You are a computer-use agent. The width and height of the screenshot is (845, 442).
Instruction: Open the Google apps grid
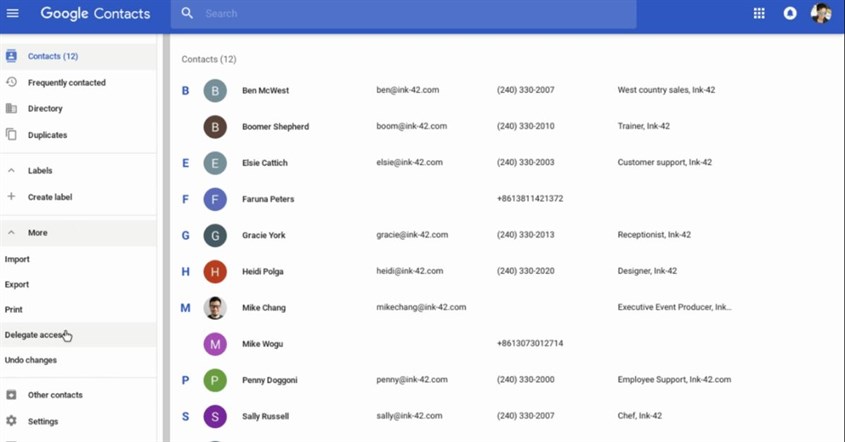[x=759, y=13]
